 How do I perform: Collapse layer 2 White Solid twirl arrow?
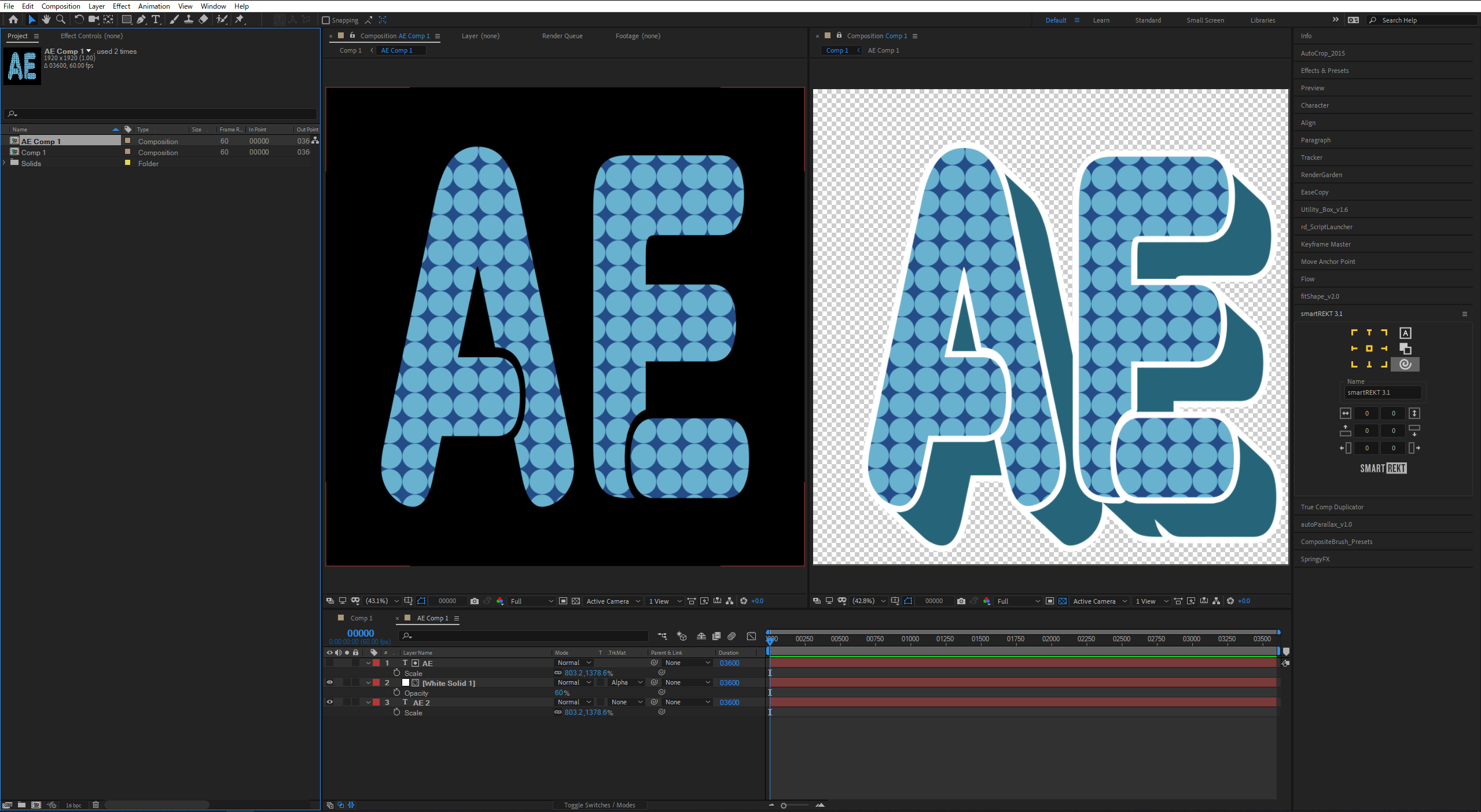[x=369, y=682]
